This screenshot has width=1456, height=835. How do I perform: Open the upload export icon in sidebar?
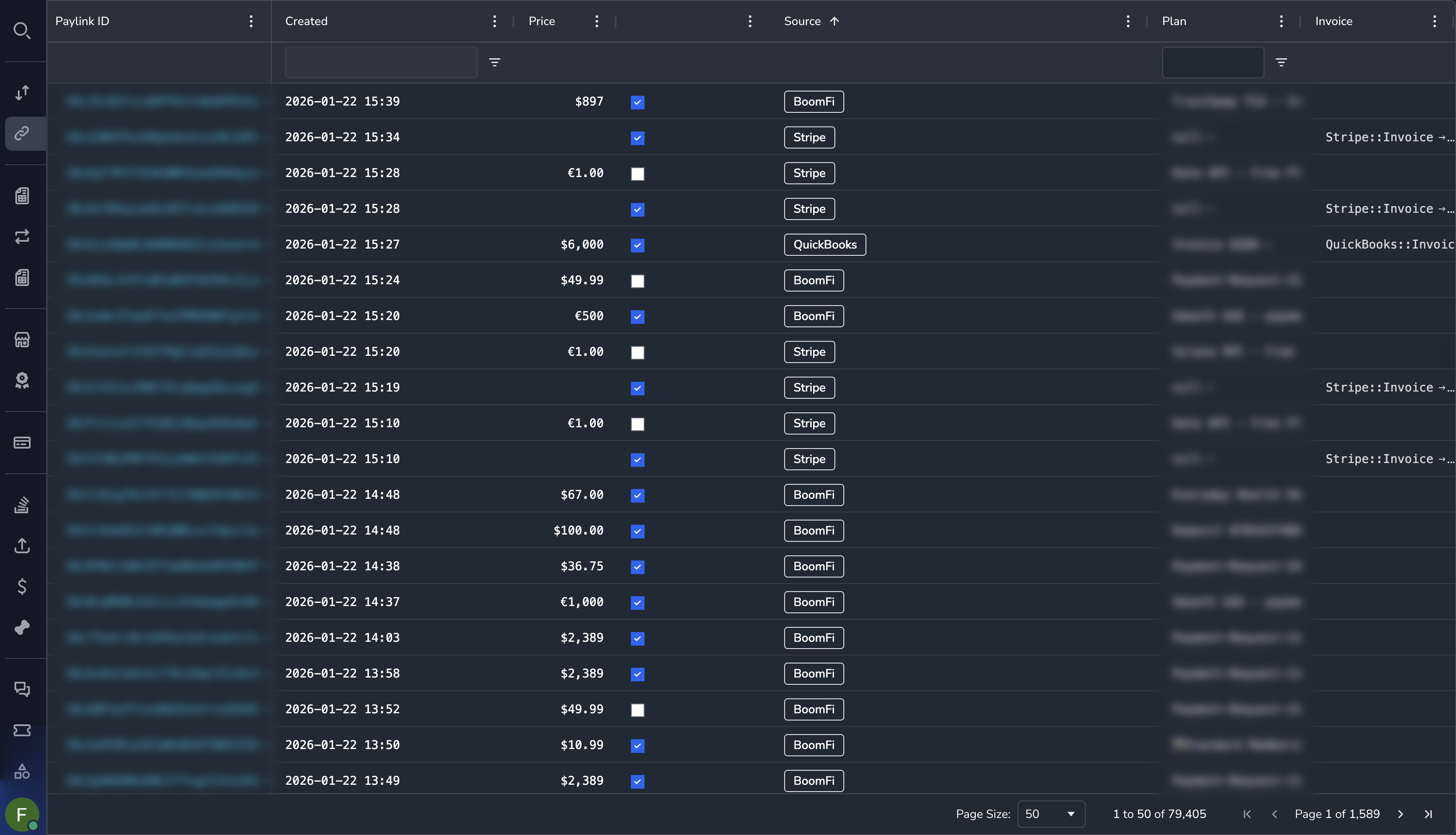pos(22,545)
